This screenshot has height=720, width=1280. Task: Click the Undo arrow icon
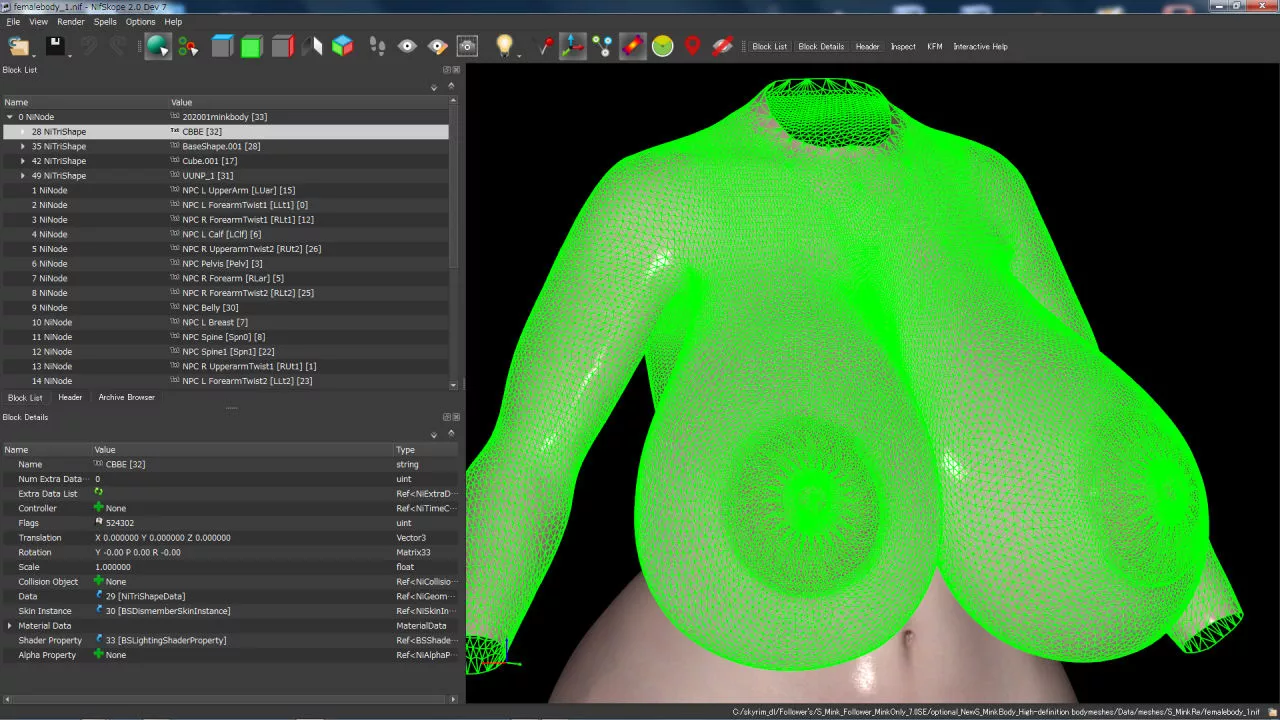[x=89, y=46]
